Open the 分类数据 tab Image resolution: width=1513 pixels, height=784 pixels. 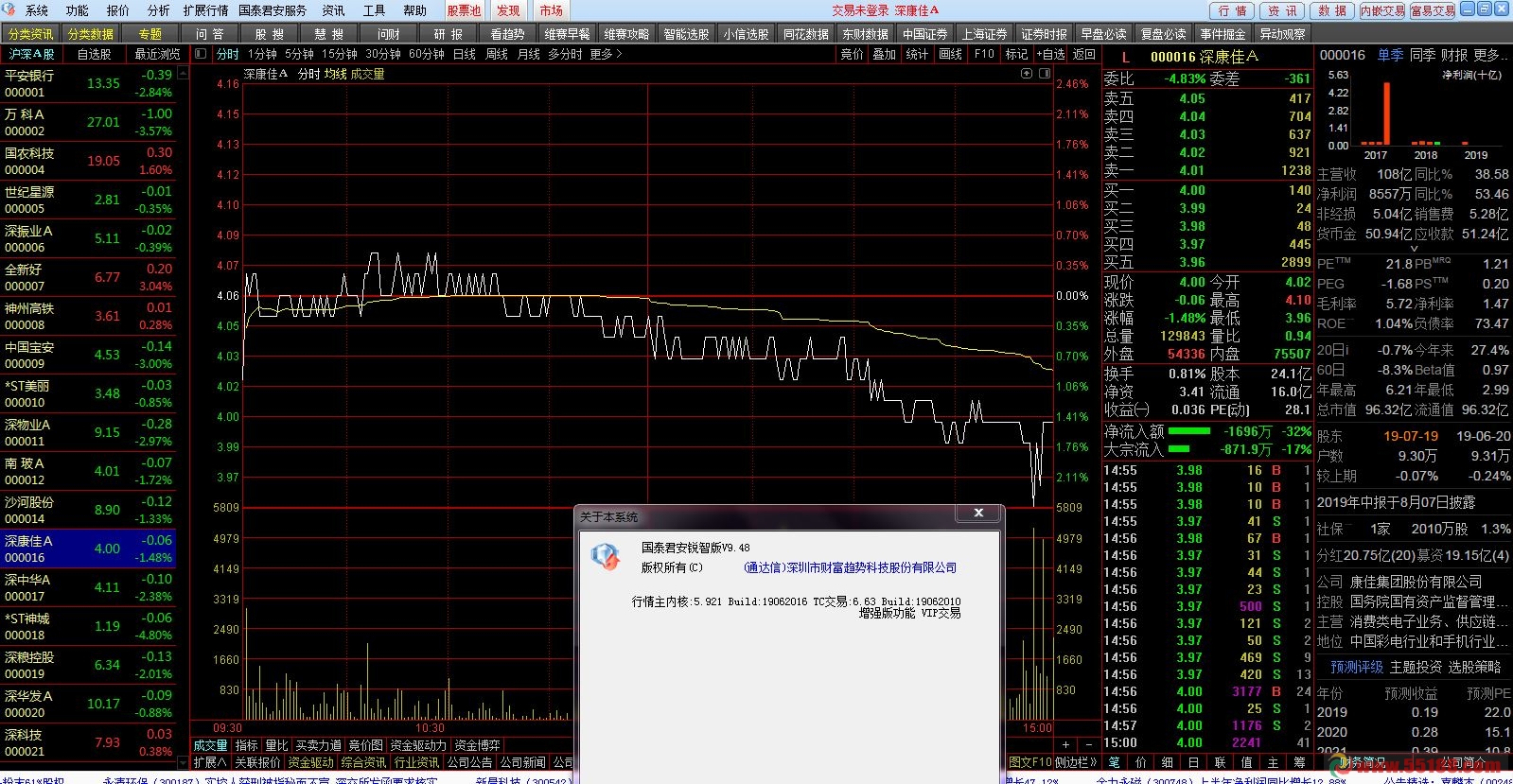click(x=91, y=34)
